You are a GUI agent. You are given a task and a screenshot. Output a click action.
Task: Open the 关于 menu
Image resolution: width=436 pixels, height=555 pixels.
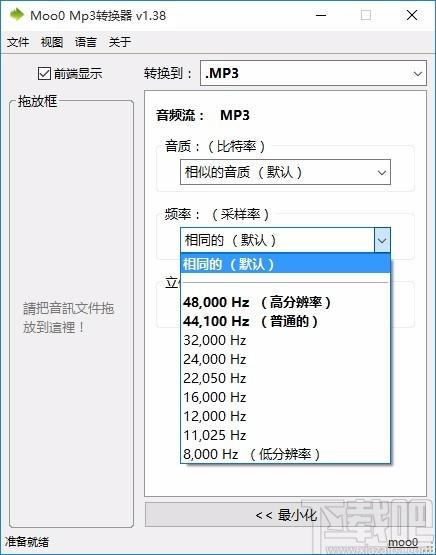pos(120,42)
